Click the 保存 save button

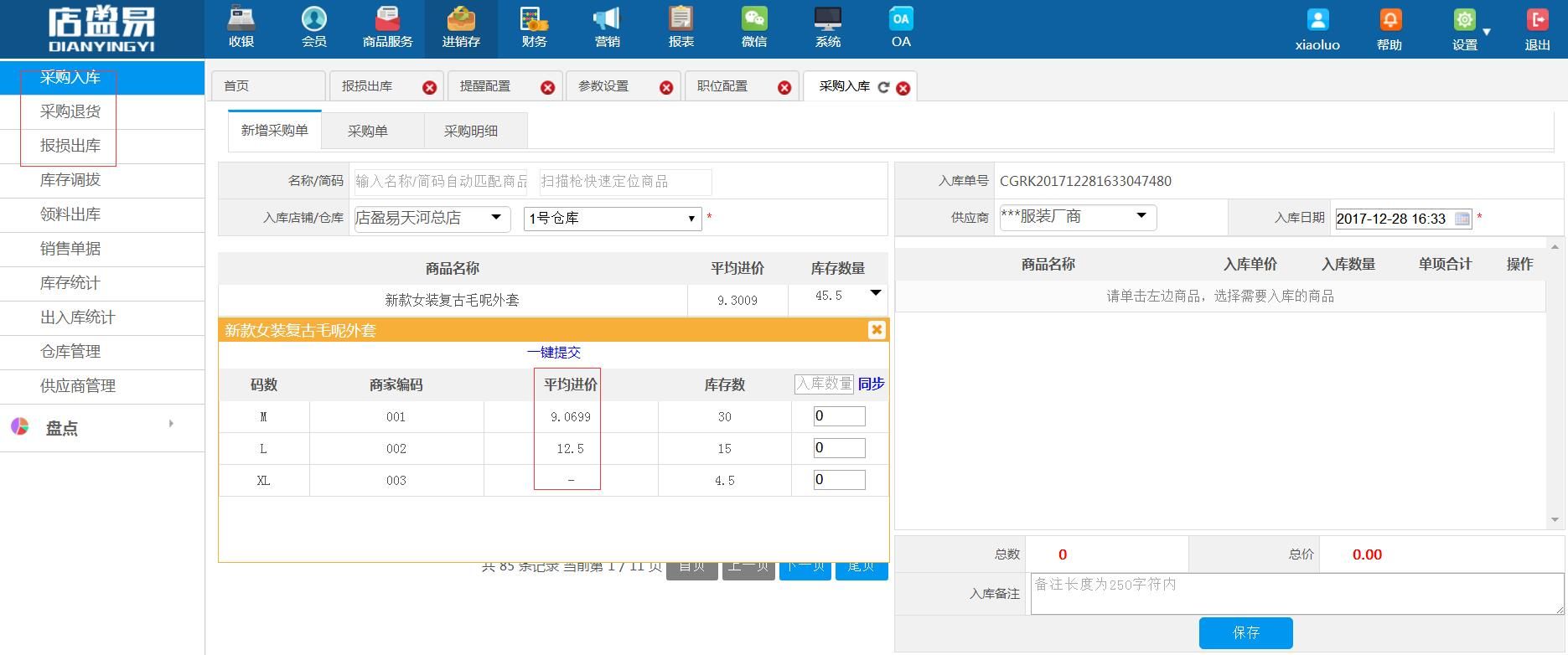coord(1246,633)
